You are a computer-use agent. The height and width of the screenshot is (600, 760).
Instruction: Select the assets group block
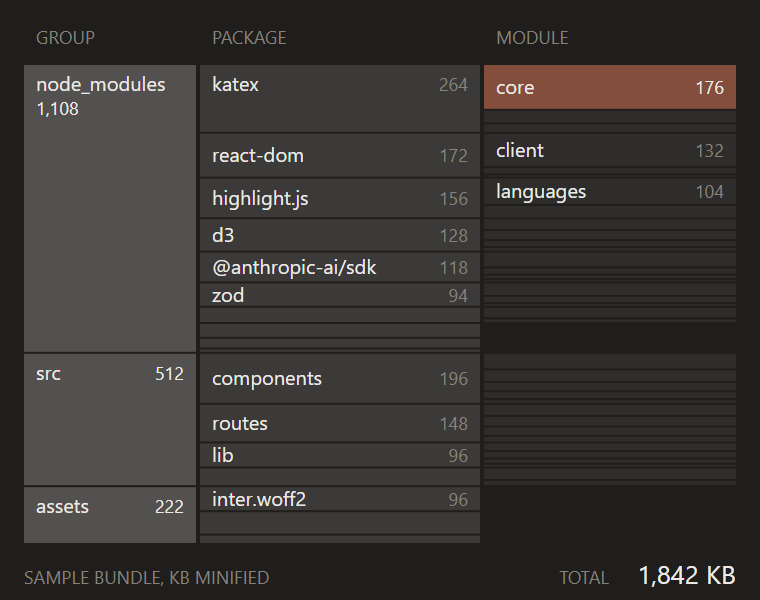click(110, 515)
